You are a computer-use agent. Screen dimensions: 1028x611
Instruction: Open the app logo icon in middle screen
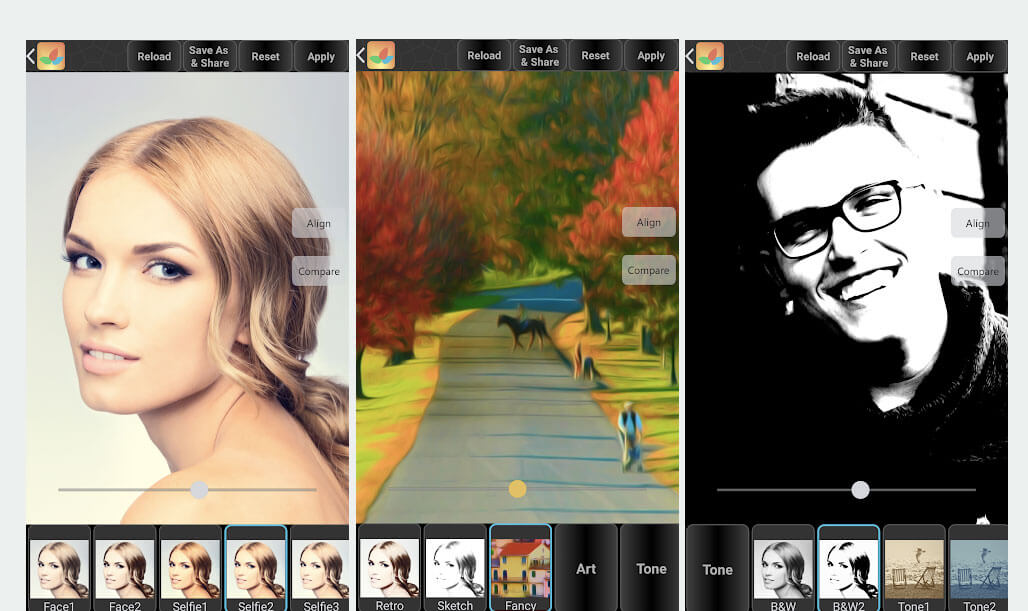pyautogui.click(x=380, y=55)
